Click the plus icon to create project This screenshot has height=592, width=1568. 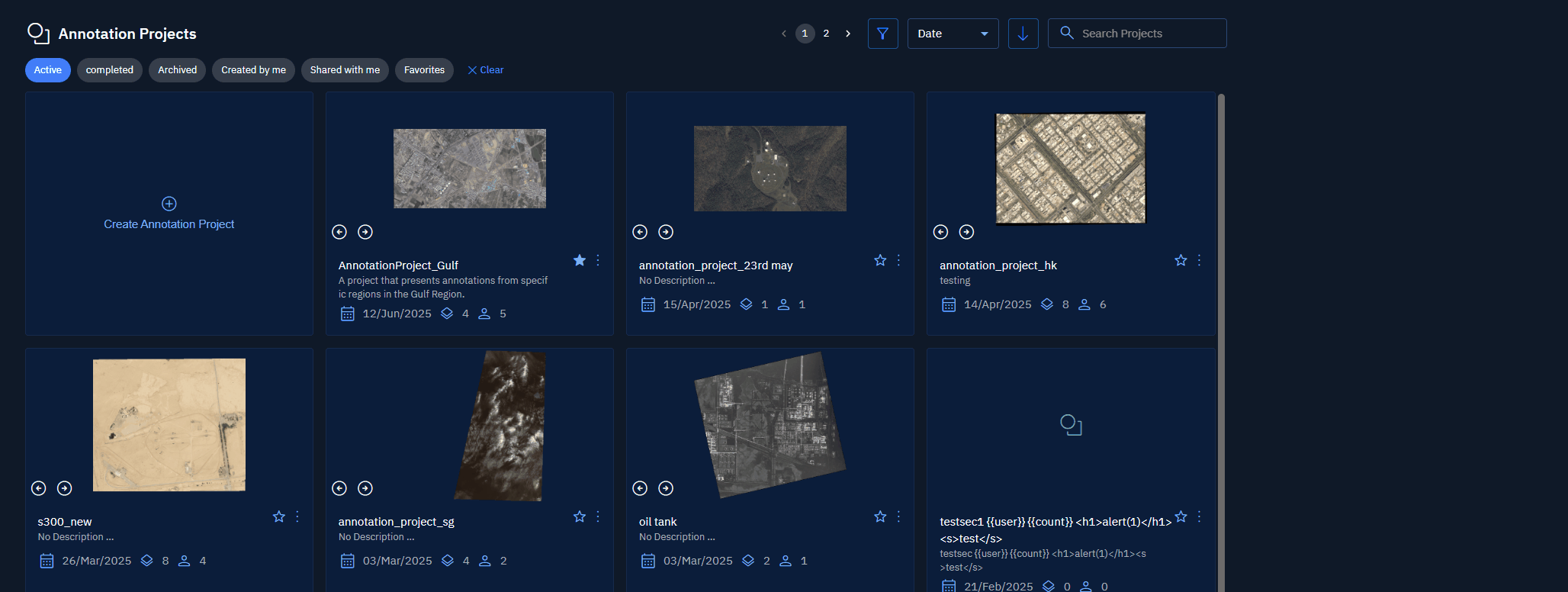(169, 204)
